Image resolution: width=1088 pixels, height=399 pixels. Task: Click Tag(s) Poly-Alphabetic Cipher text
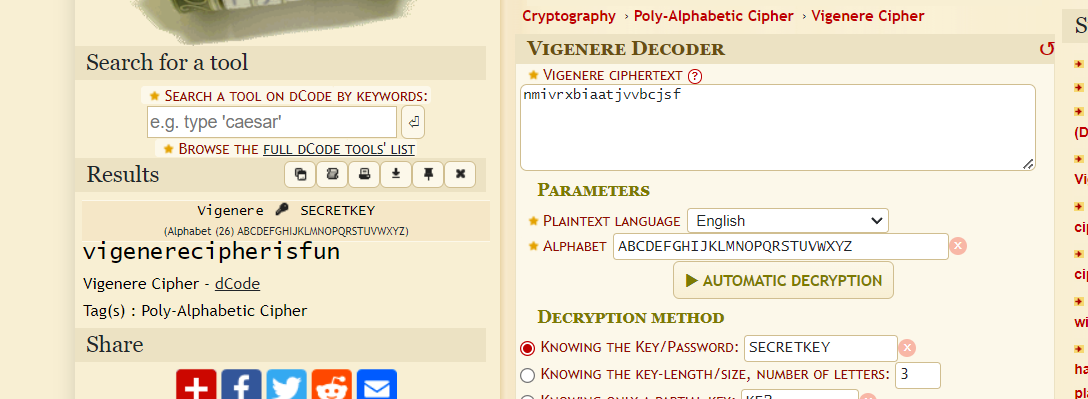pos(195,310)
